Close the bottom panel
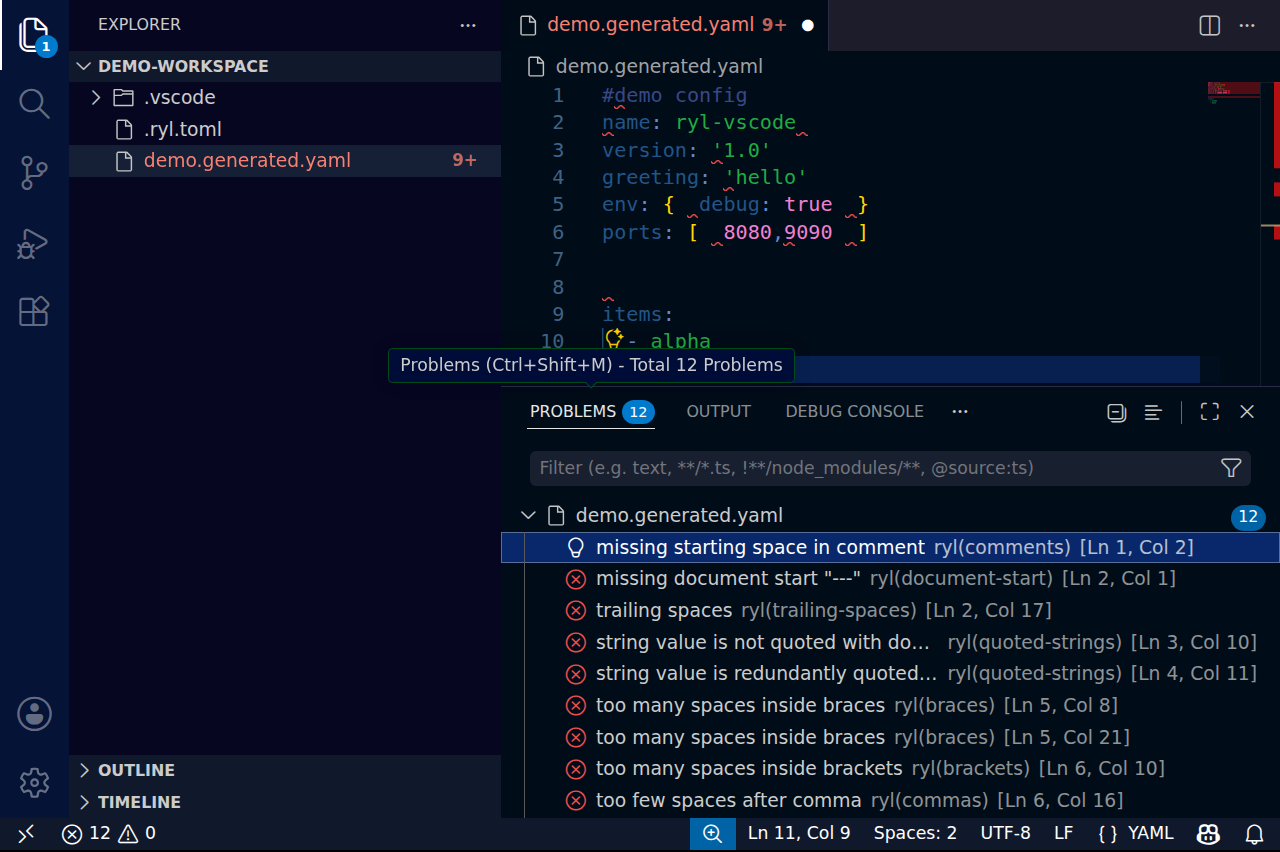The height and width of the screenshot is (852, 1280). point(1247,412)
